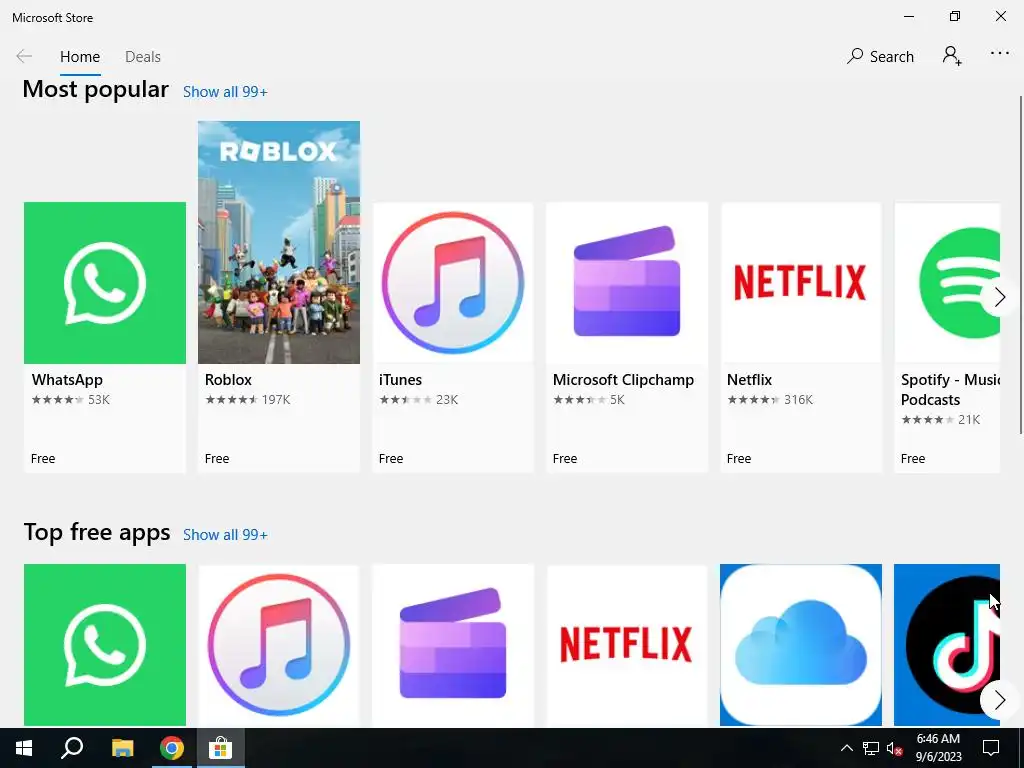Open the taskbar clock and date
This screenshot has height=768, width=1024.
point(938,748)
